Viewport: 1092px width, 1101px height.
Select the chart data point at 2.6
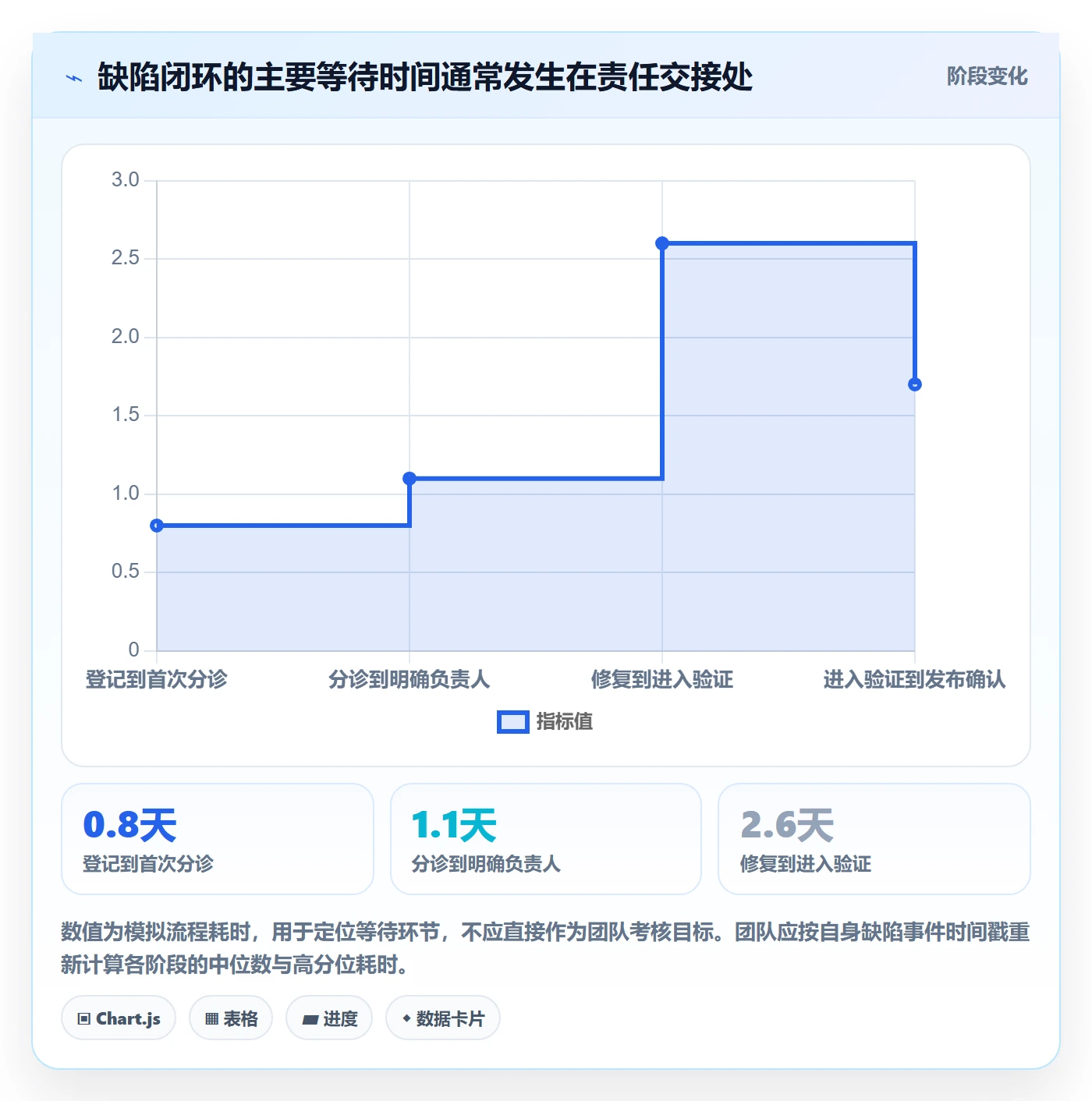click(662, 243)
